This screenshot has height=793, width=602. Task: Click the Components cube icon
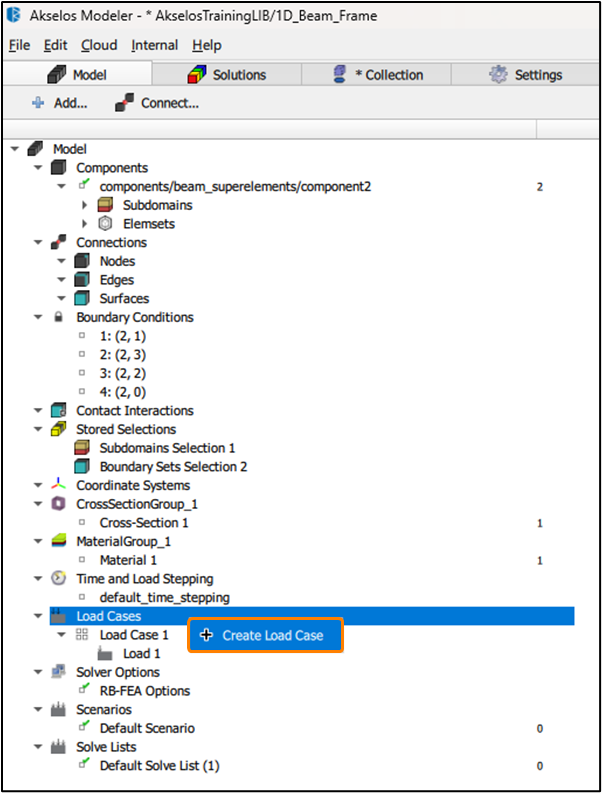tap(59, 167)
